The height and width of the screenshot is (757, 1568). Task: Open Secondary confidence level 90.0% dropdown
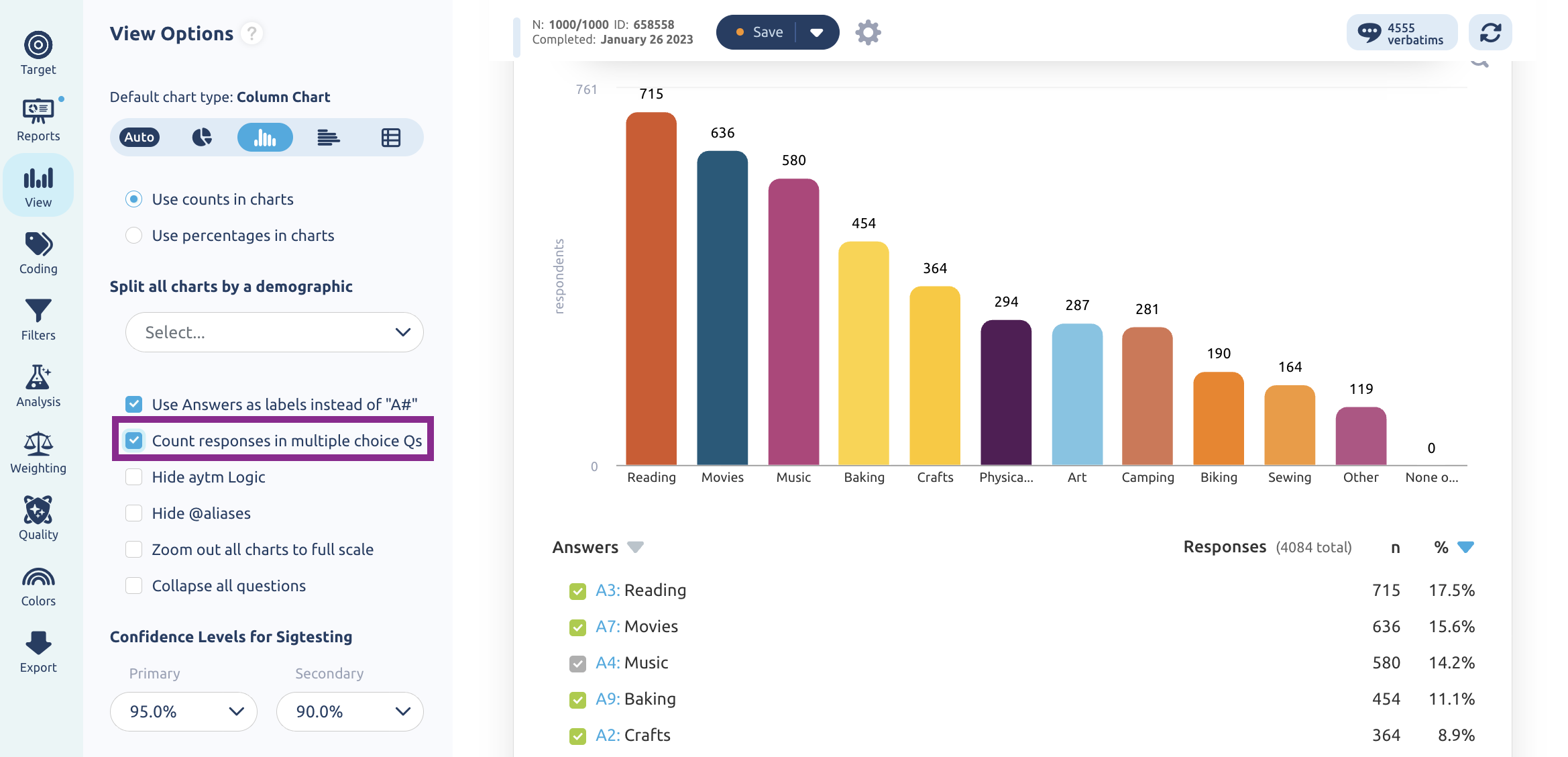tap(350, 711)
